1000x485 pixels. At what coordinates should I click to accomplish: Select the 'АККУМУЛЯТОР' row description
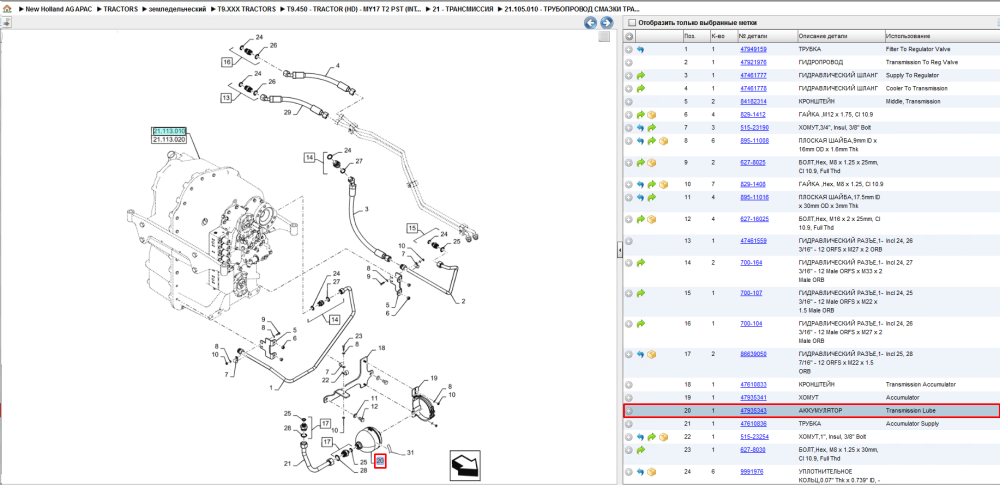tap(821, 411)
